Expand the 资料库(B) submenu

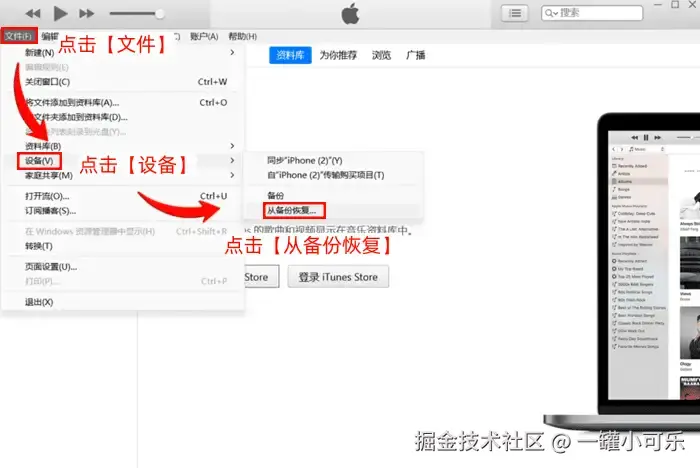pos(123,146)
